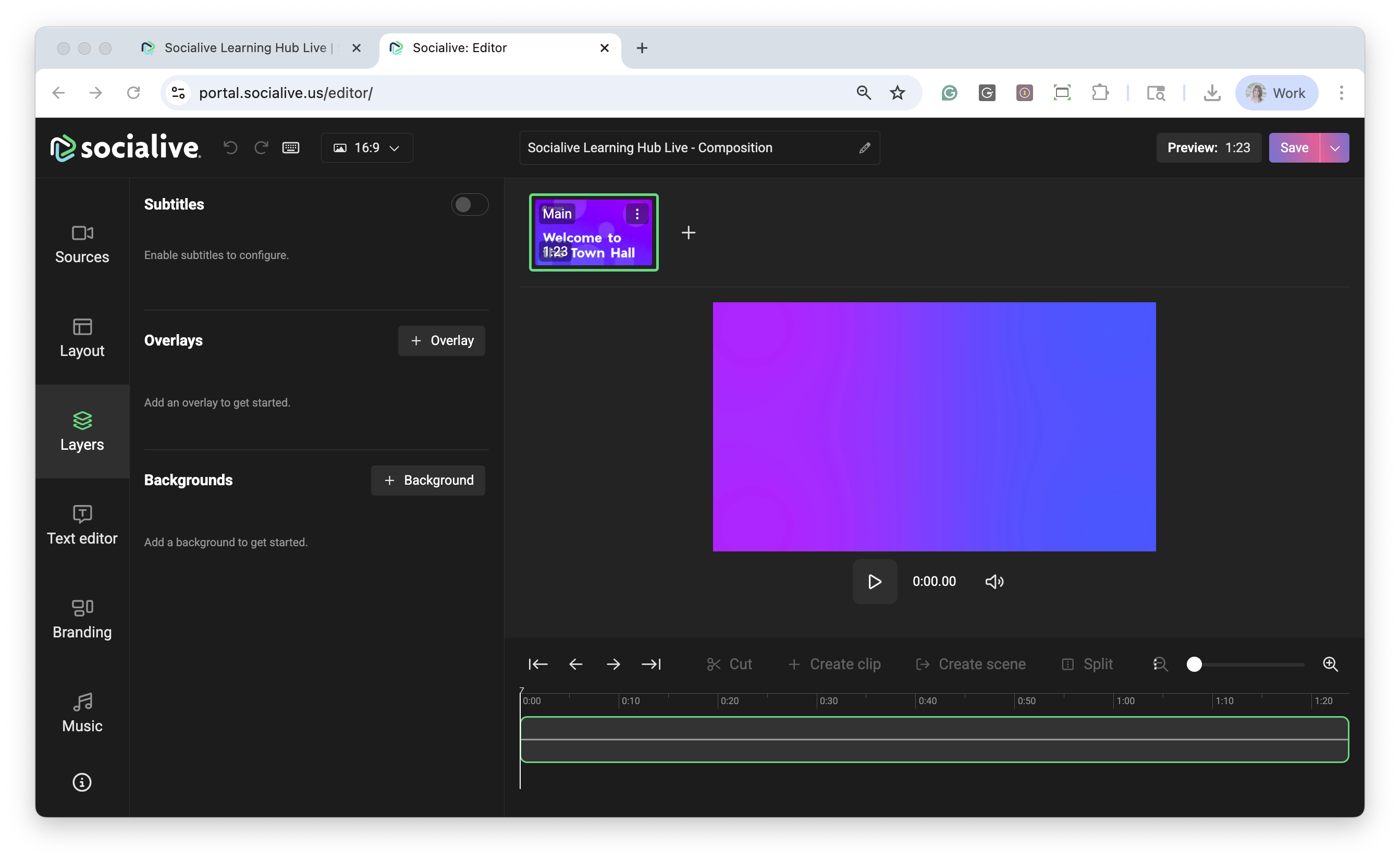Viewport: 1400px width, 861px height.
Task: Click the timeline zoom-in magnifier
Action: [x=1330, y=664]
